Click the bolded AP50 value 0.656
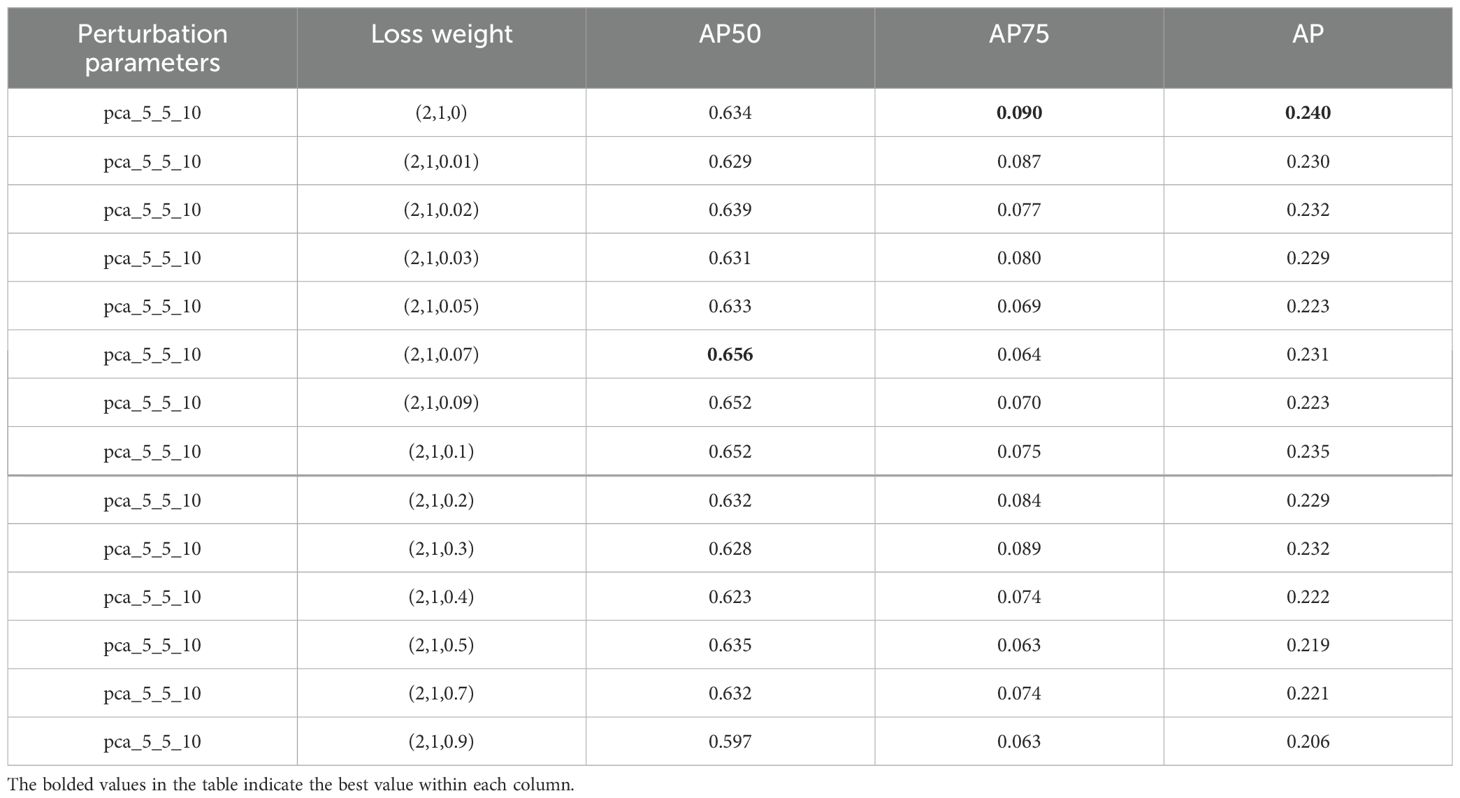Viewport: 1460px width, 798px height. pyautogui.click(x=730, y=355)
